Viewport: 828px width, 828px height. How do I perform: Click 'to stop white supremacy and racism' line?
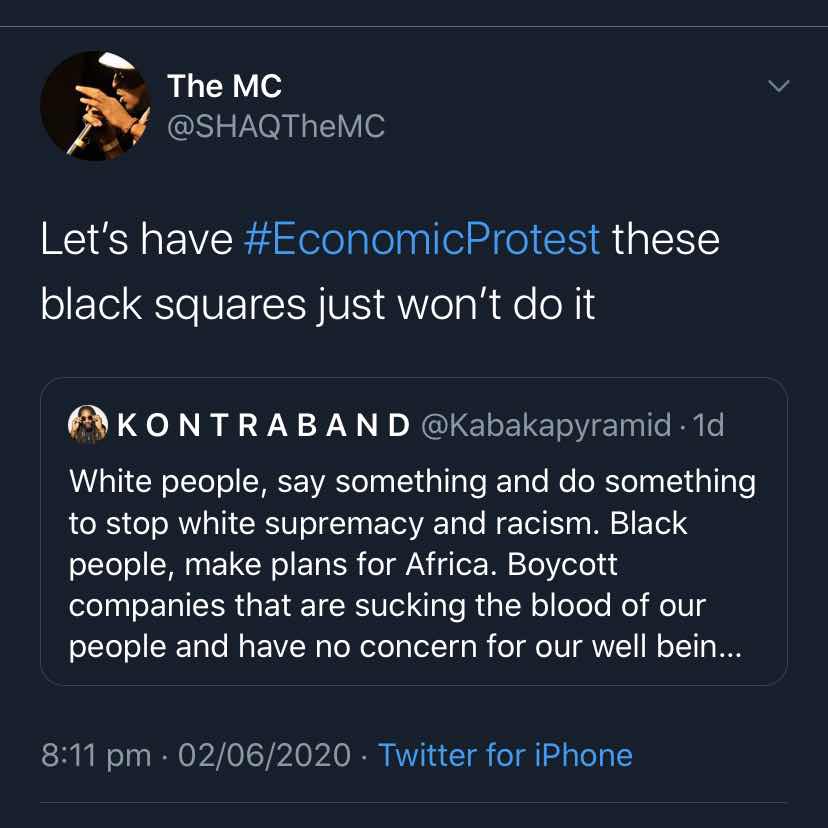pos(334,523)
